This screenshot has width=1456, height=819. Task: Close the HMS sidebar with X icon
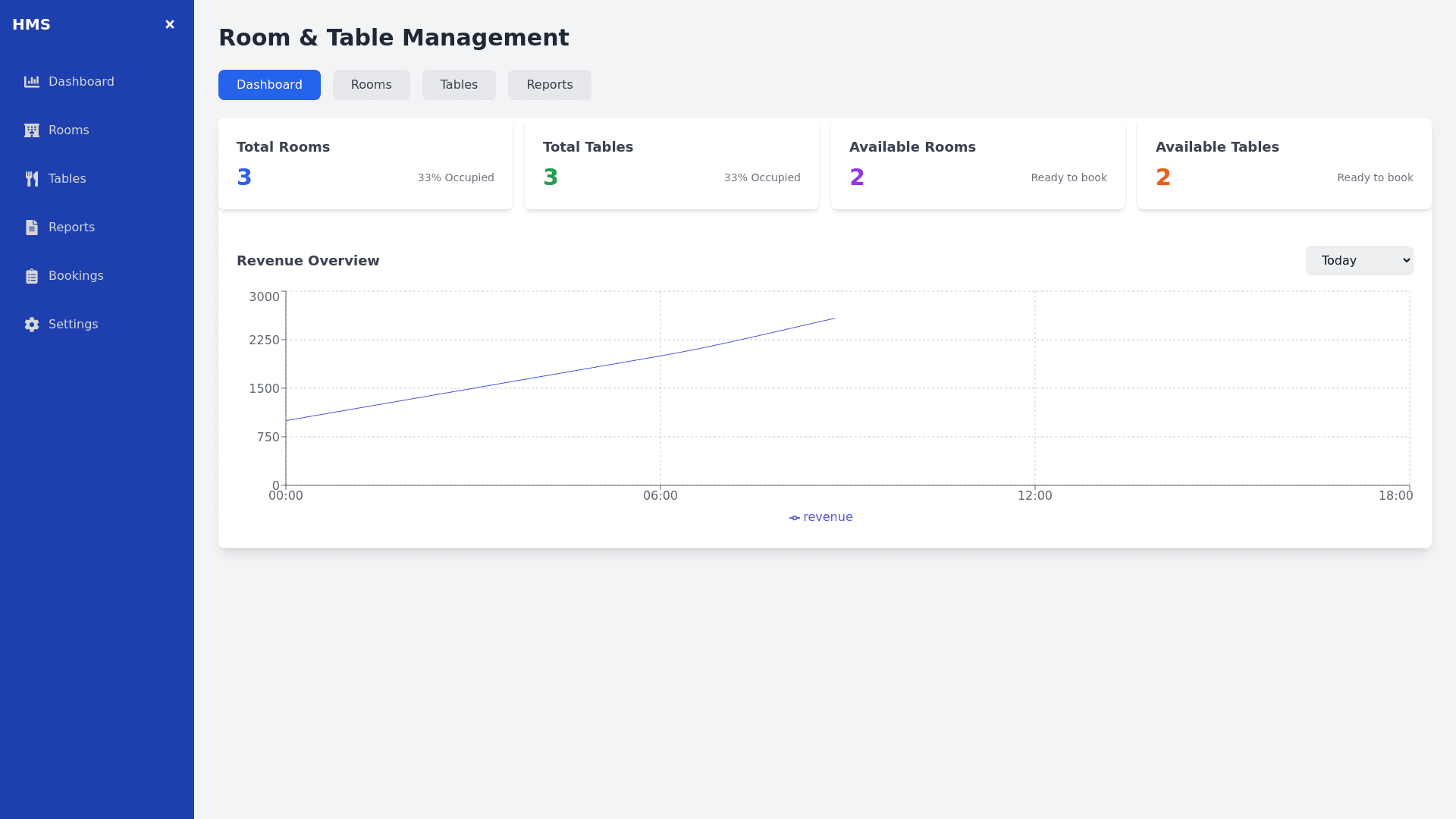point(170,24)
